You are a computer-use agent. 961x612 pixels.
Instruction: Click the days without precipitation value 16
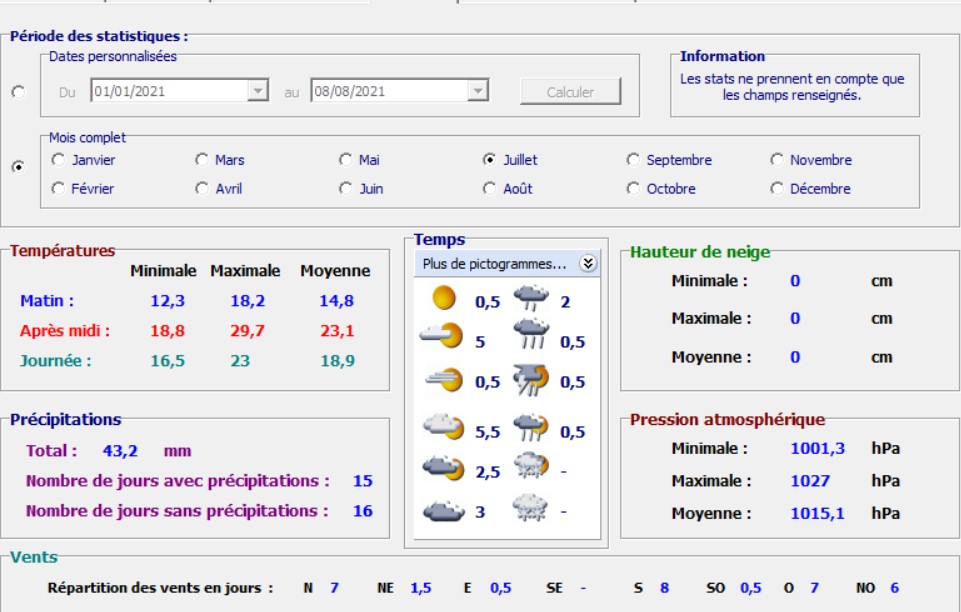pos(362,511)
